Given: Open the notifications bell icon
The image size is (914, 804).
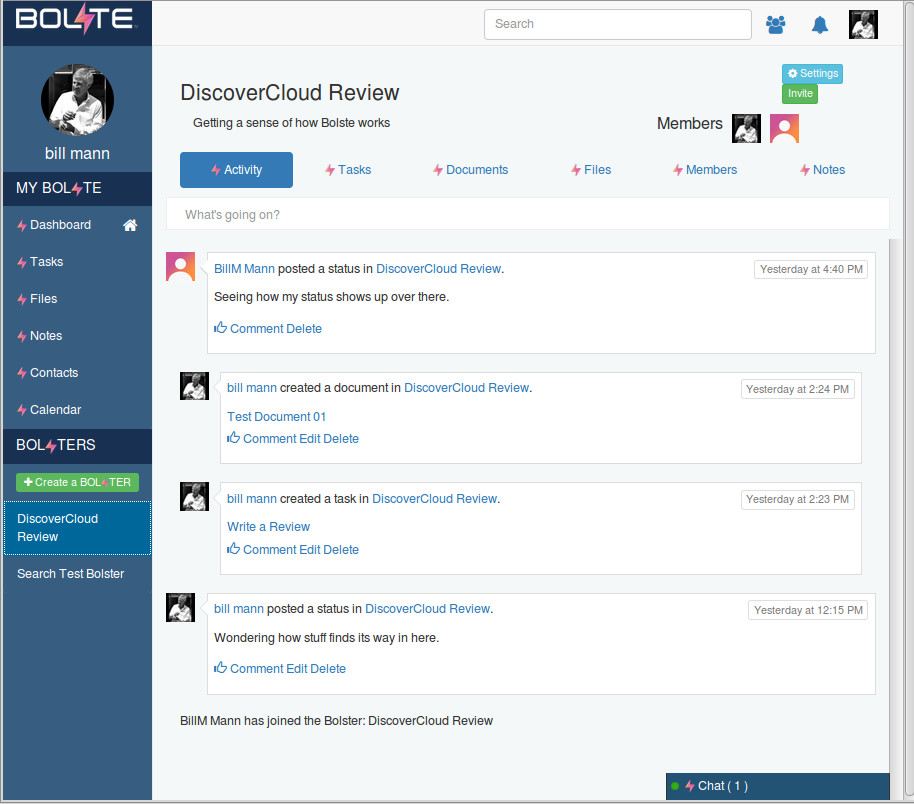Looking at the screenshot, I should point(820,24).
